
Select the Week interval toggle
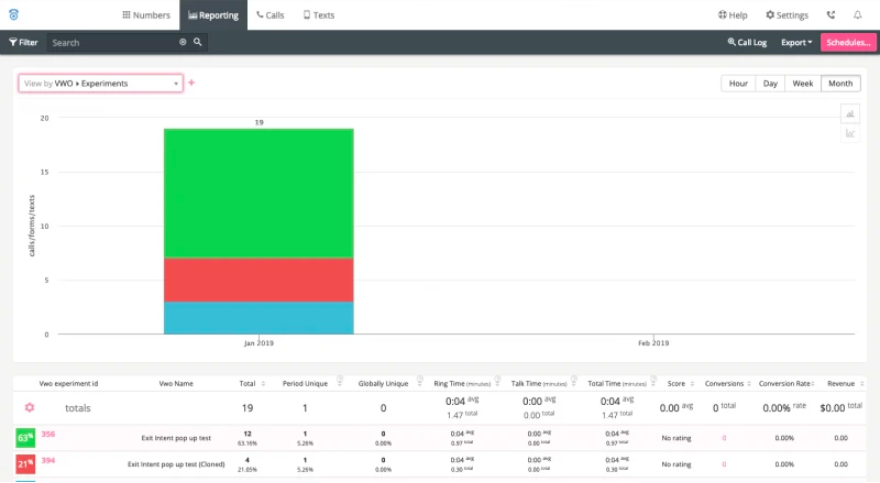click(803, 84)
